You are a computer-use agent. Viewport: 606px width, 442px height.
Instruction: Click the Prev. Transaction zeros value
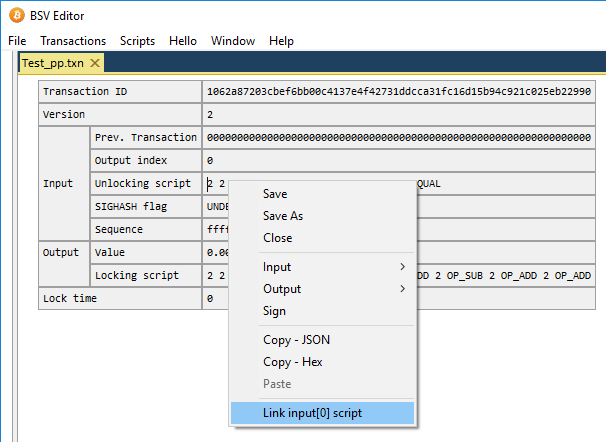[398, 138]
